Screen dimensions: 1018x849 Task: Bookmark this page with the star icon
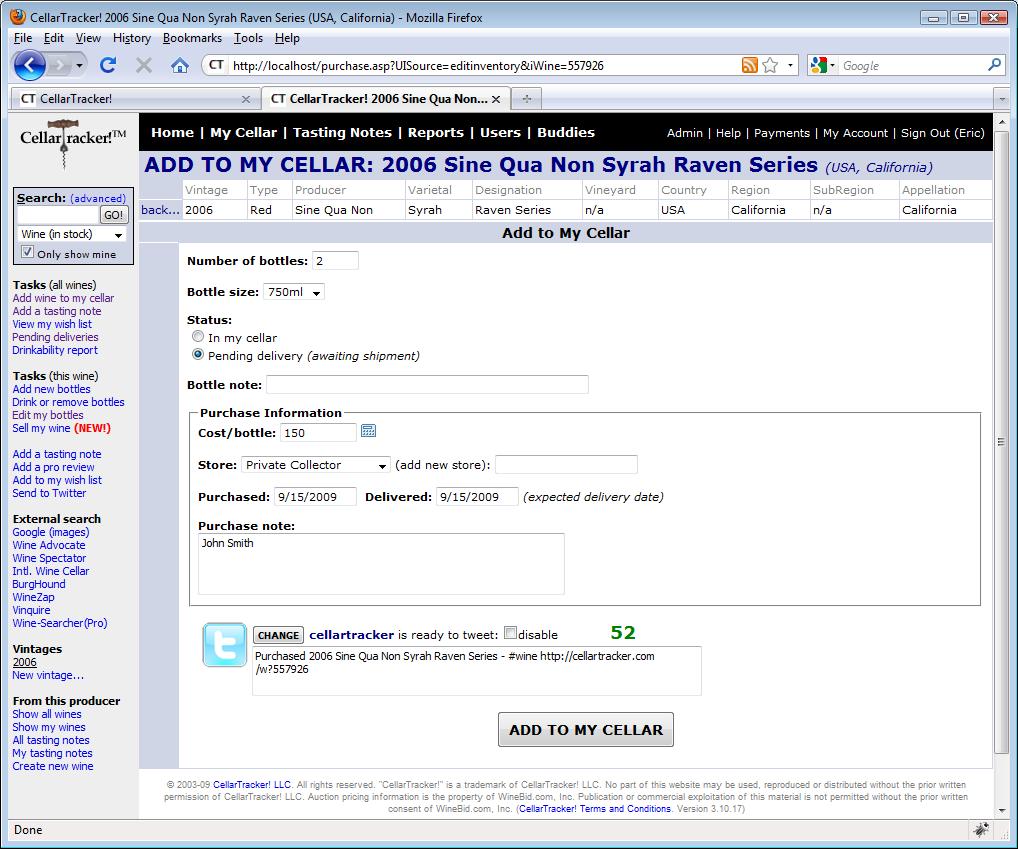tap(771, 65)
